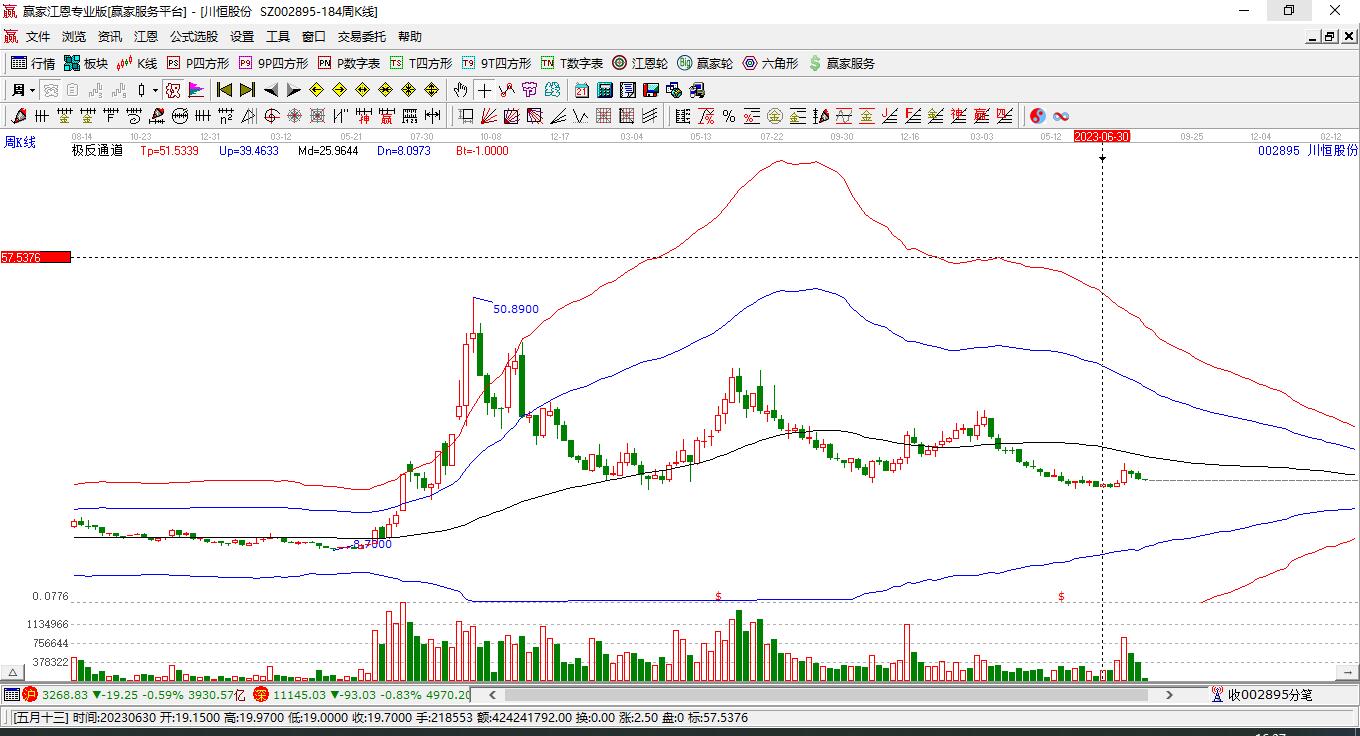Open the calculator tool
The height and width of the screenshot is (736, 1360).
(x=604, y=90)
